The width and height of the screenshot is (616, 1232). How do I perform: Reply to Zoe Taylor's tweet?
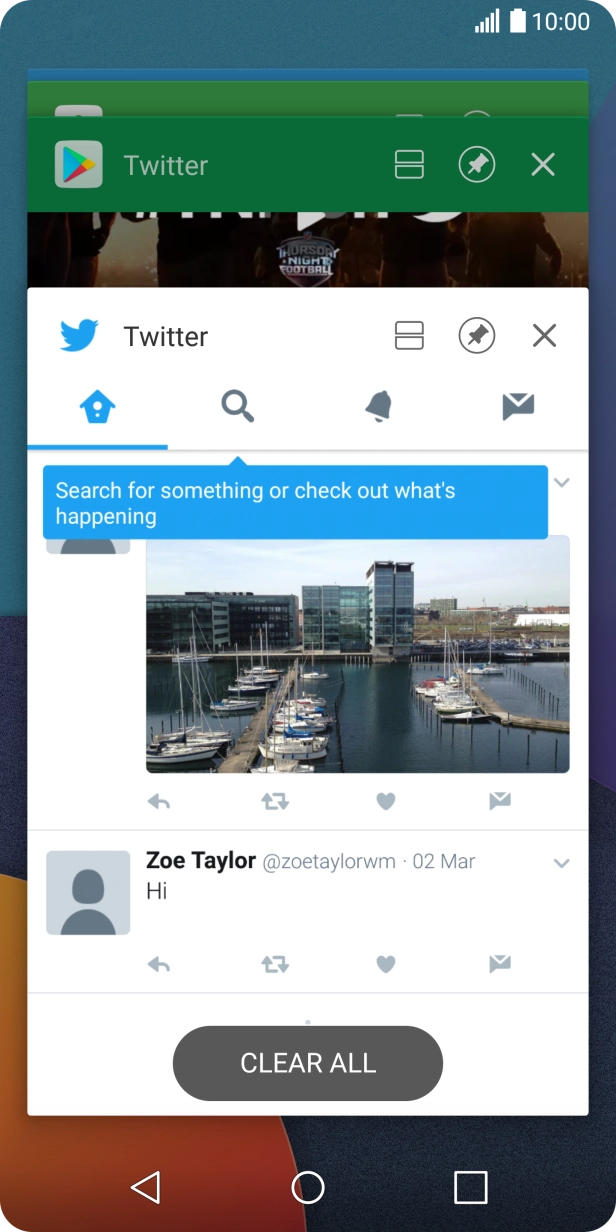158,964
